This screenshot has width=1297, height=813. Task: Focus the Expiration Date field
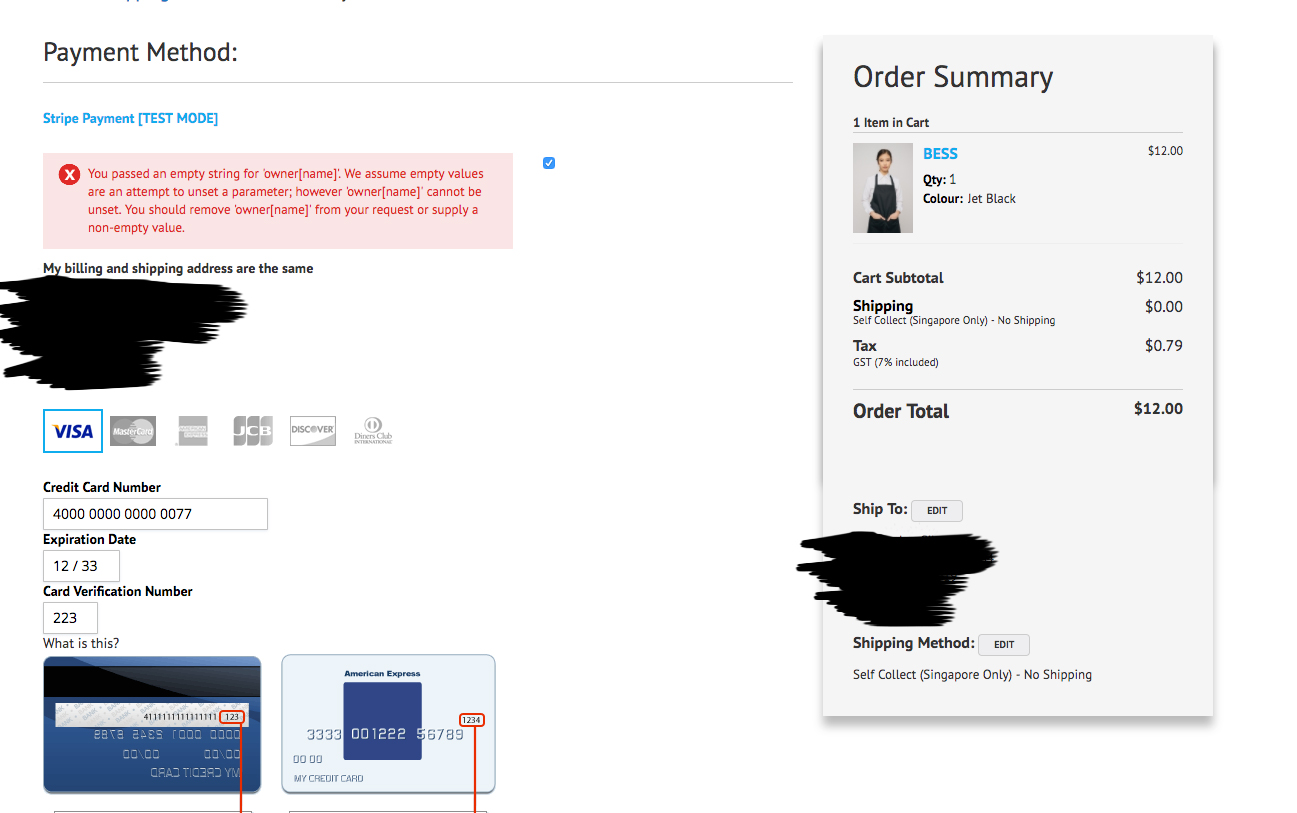81,566
